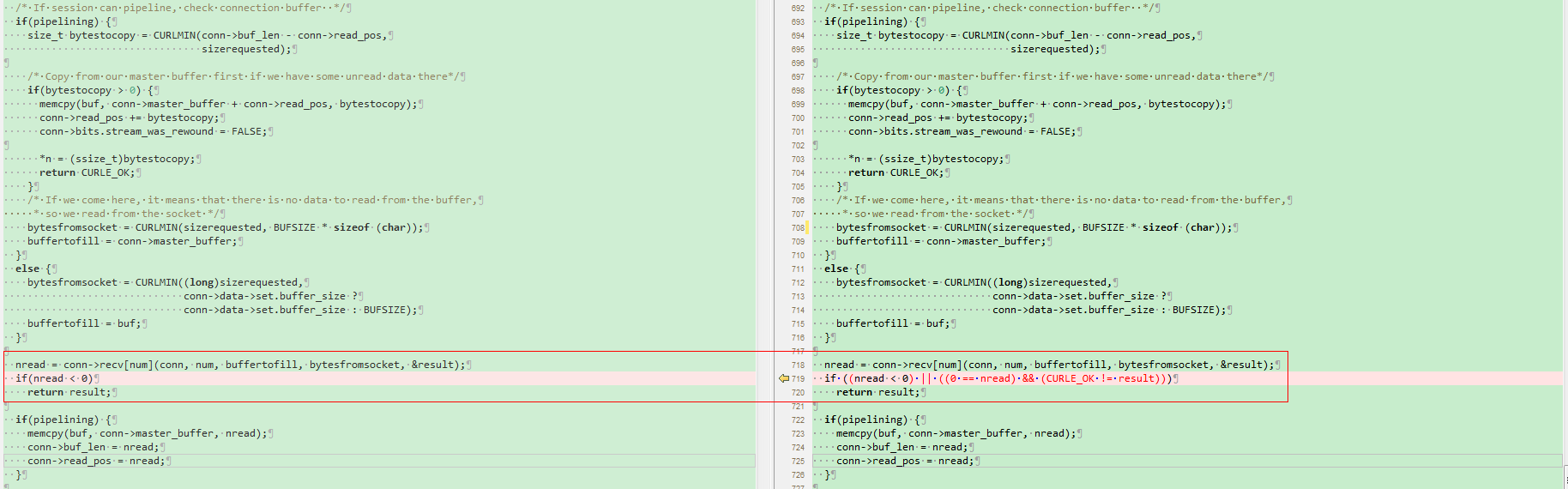
Task: Click 'so we read from the socket' comment on line 707
Action: [935, 214]
